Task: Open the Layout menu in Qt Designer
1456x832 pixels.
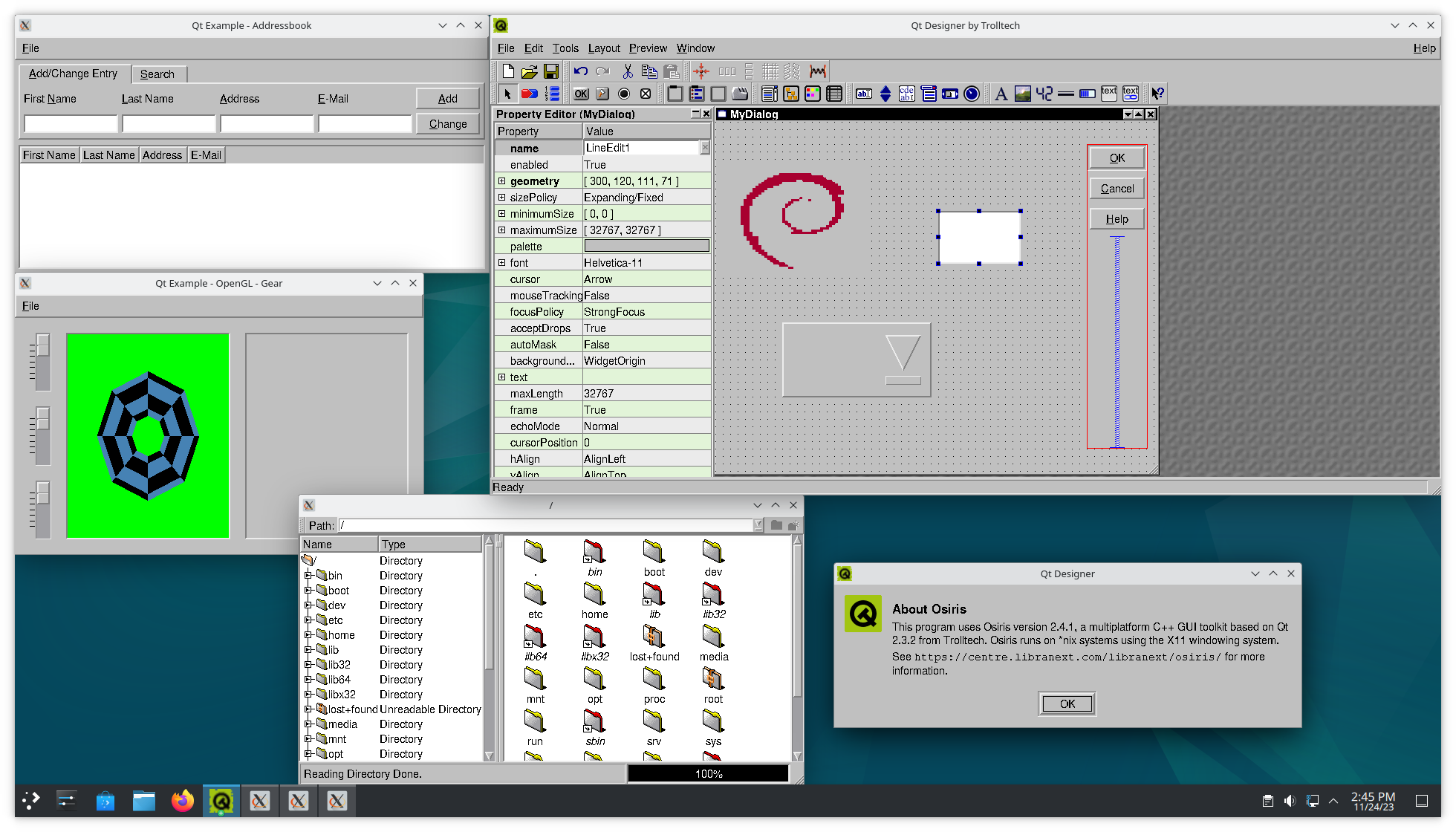Action: pyautogui.click(x=603, y=48)
